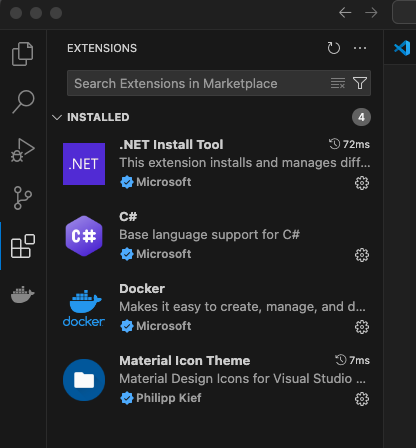Click Microsoft publisher under C#
The image size is (416, 448).
164,254
